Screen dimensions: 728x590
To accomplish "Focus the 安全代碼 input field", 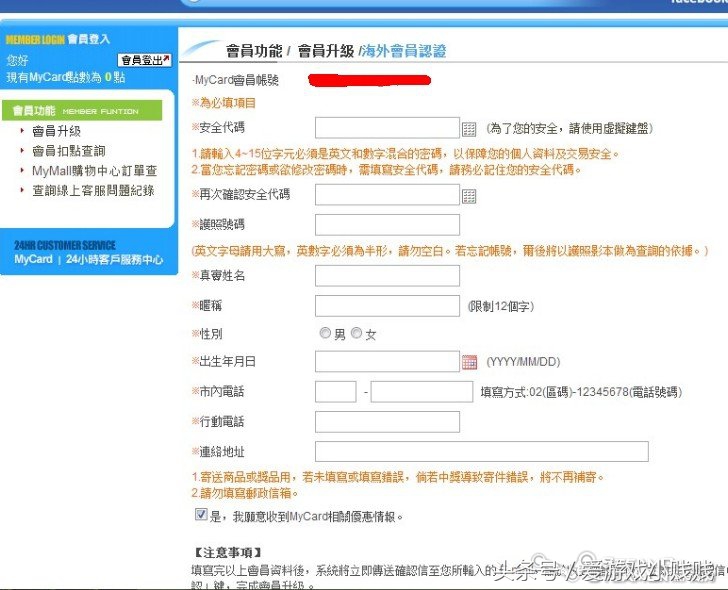I will click(387, 128).
